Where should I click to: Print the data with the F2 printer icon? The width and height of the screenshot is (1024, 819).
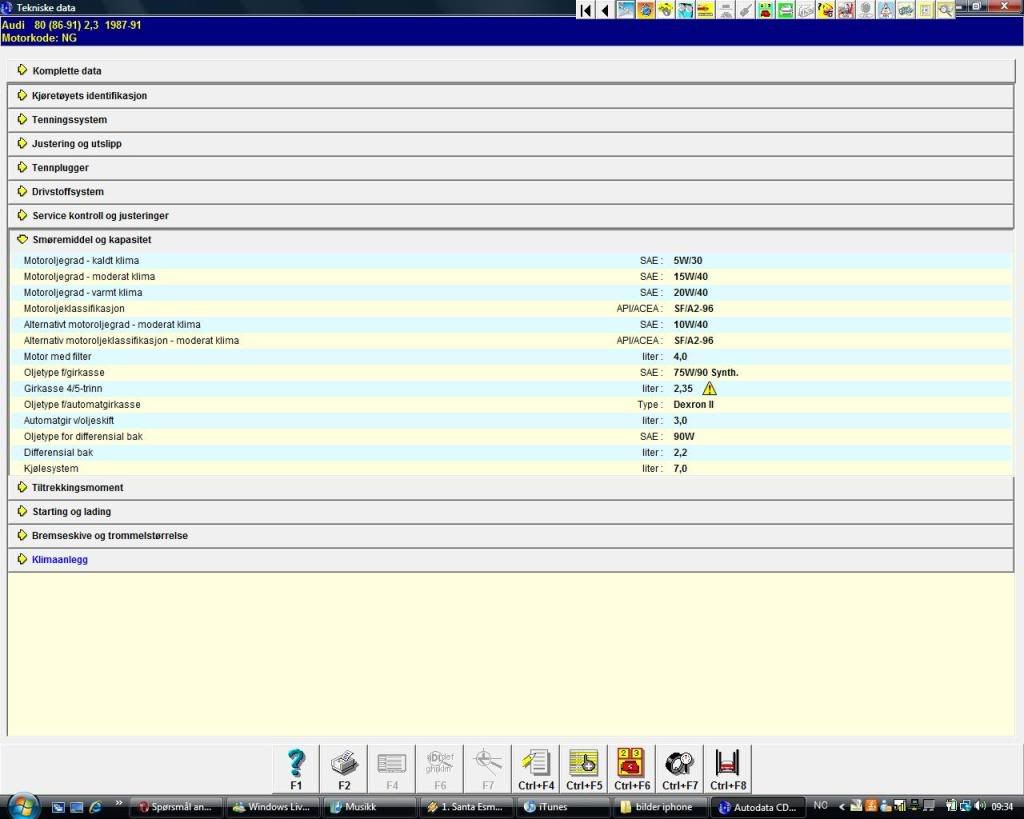(344, 768)
